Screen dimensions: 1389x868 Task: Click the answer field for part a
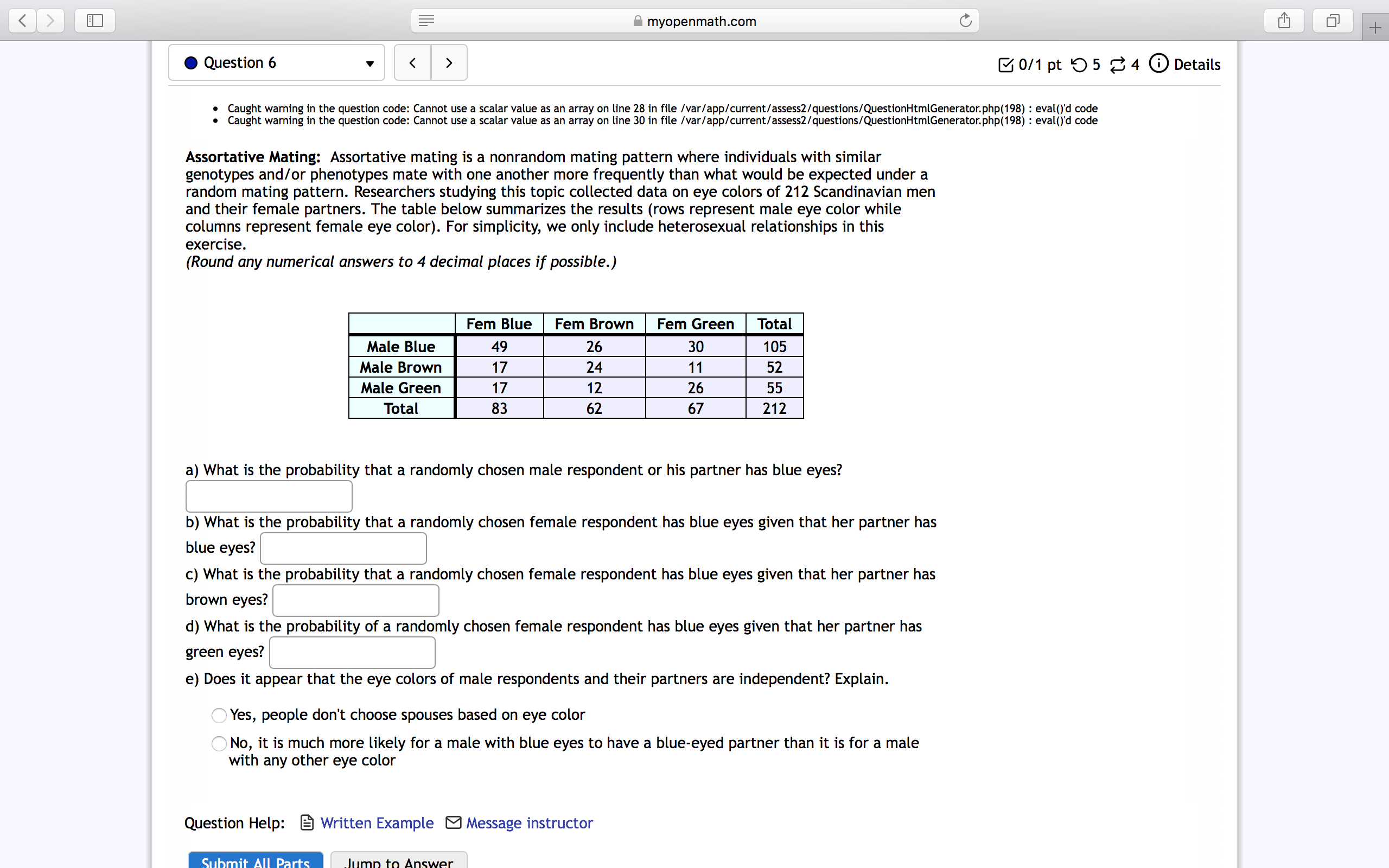point(269,496)
